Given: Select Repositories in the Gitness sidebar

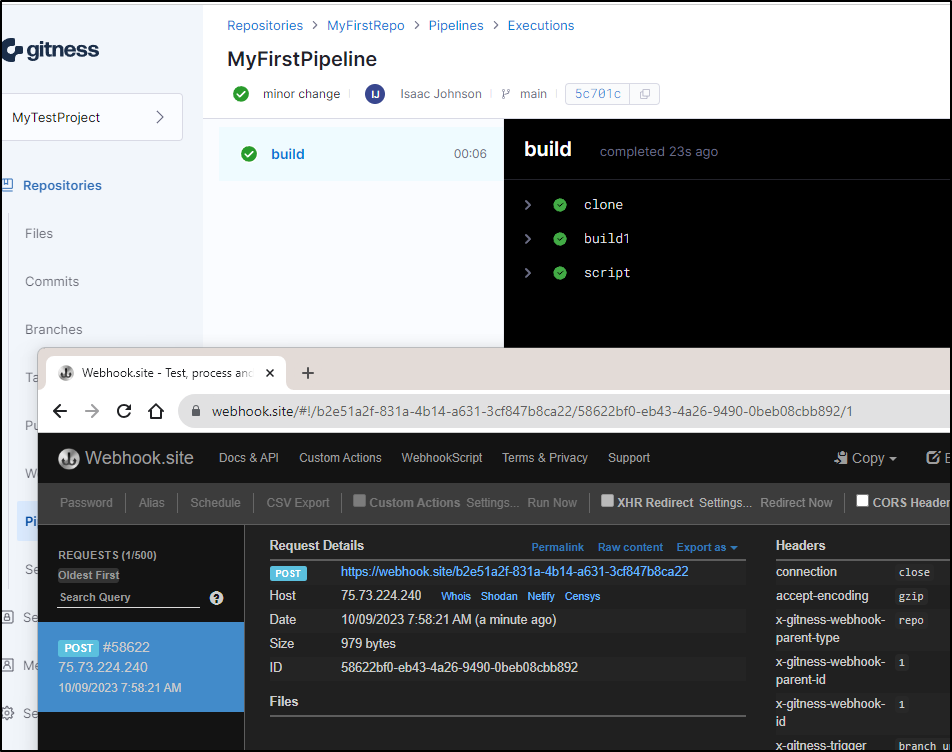Looking at the screenshot, I should click(63, 186).
